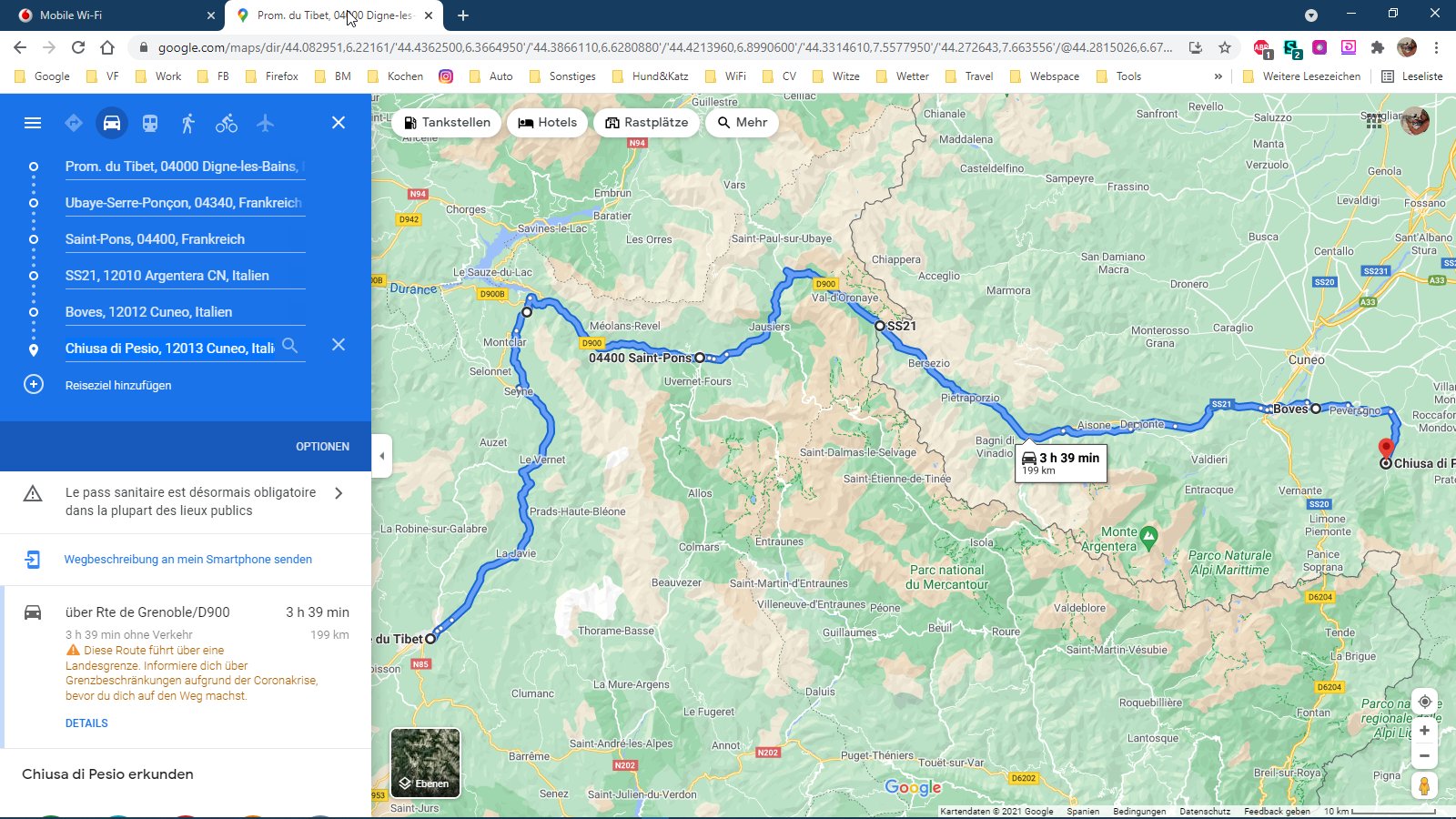Expand the pass sanitaire notice
This screenshot has height=819, width=1456.
click(339, 493)
